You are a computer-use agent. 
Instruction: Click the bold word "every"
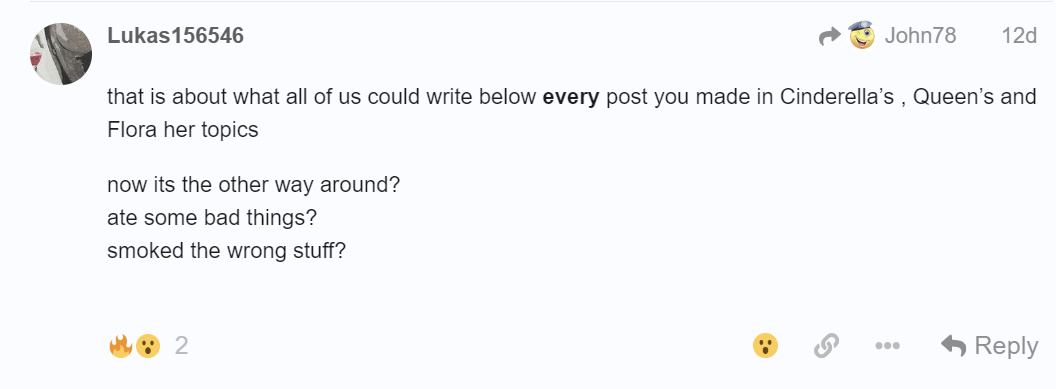[x=571, y=97]
